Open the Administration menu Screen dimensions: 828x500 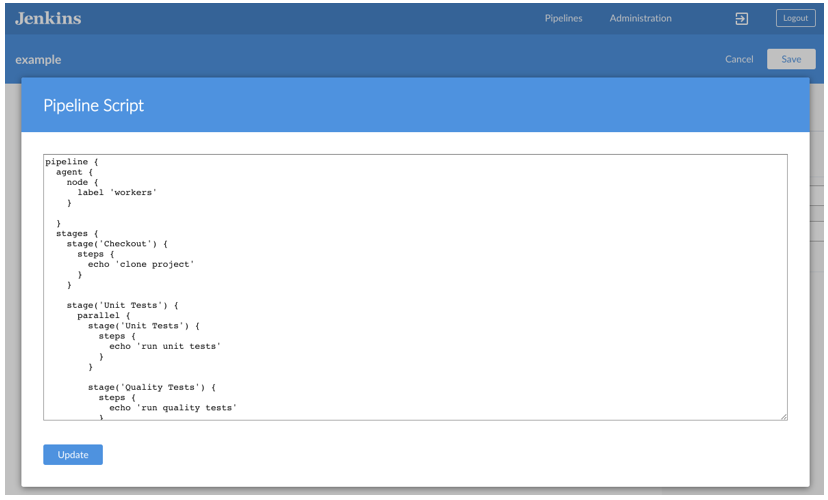[x=640, y=18]
